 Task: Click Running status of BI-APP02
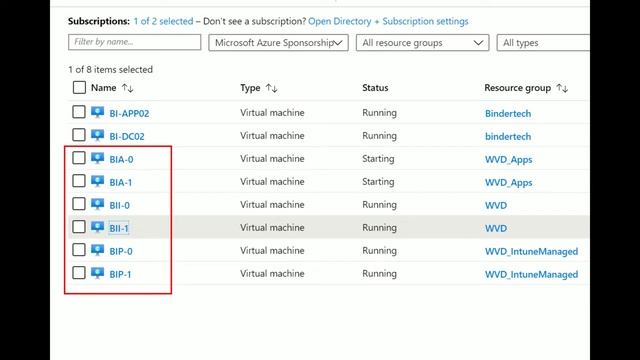tap(379, 113)
